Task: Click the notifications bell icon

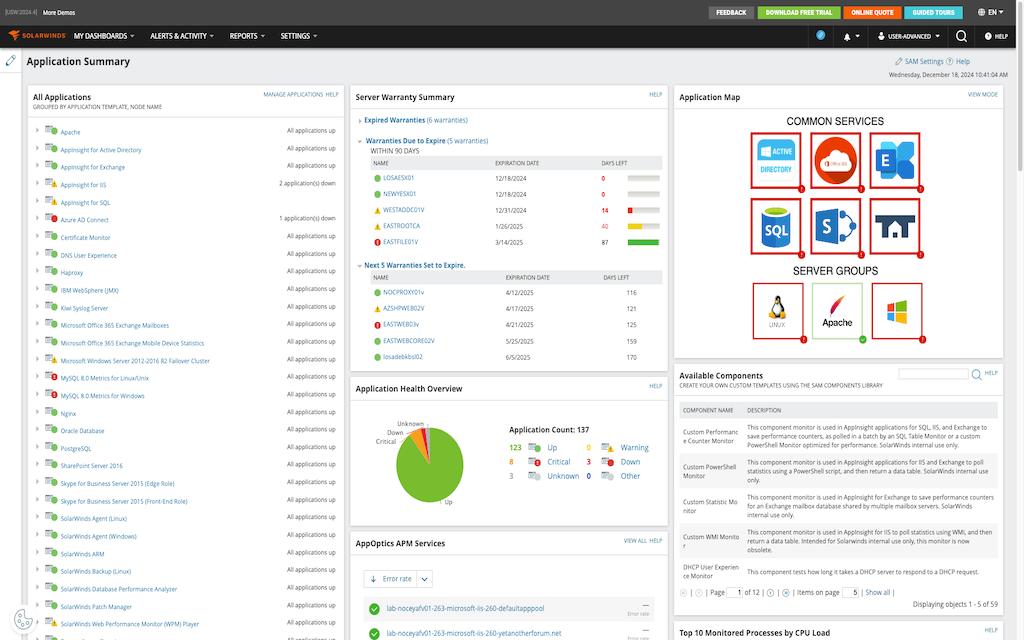Action: tap(848, 36)
